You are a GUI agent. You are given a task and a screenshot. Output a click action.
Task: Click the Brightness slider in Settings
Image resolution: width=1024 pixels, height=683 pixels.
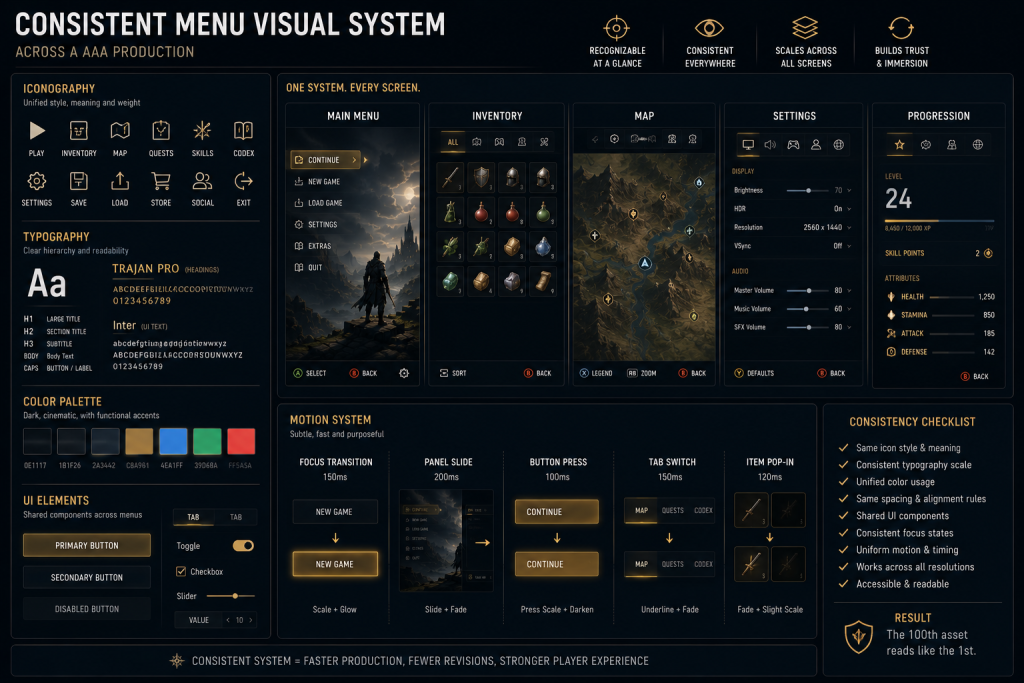tap(807, 191)
